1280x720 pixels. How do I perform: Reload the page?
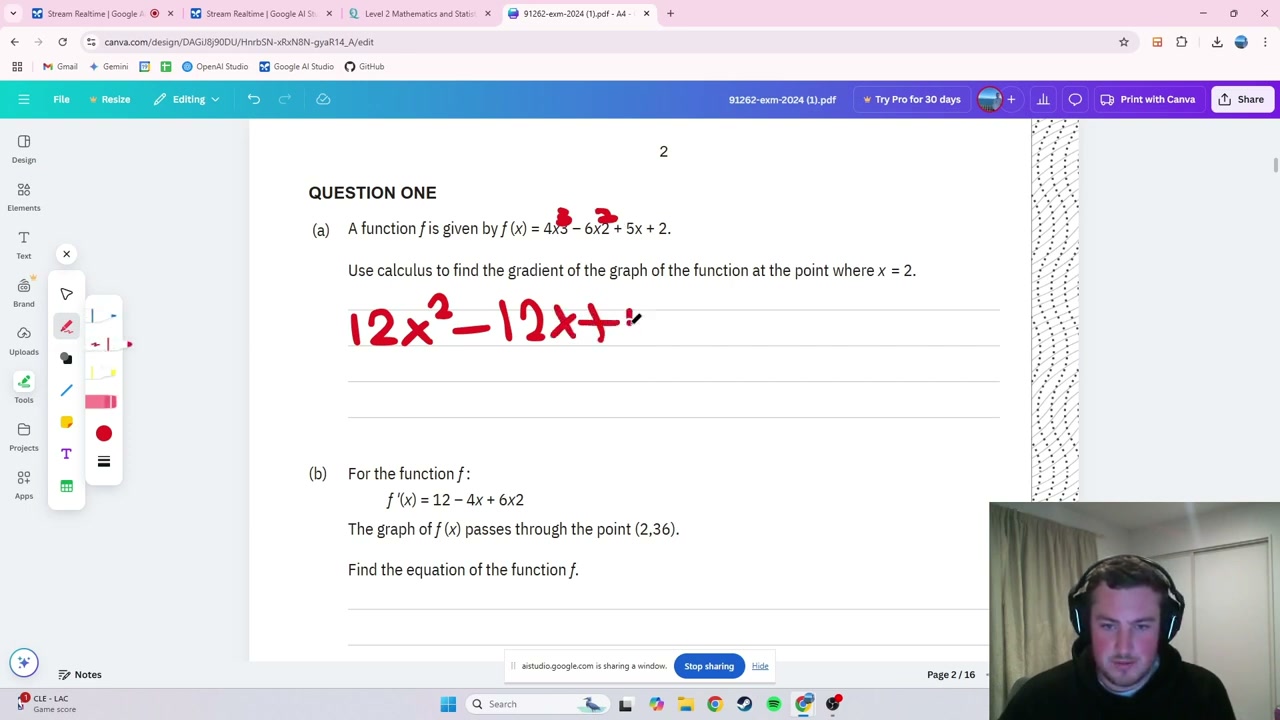coord(62,42)
